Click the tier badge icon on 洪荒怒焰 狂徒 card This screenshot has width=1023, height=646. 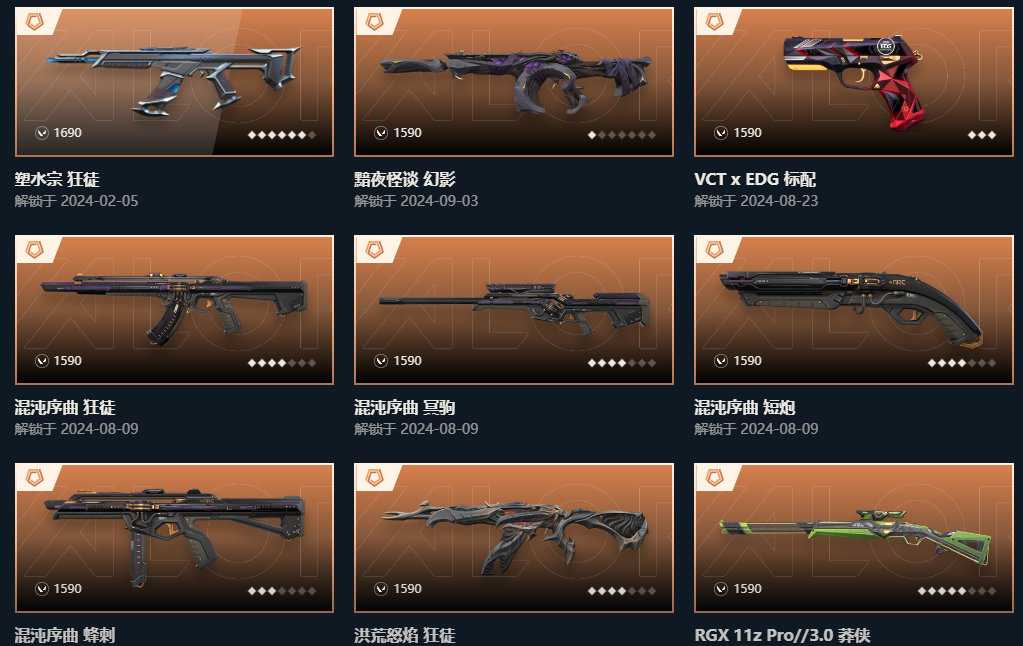click(374, 478)
